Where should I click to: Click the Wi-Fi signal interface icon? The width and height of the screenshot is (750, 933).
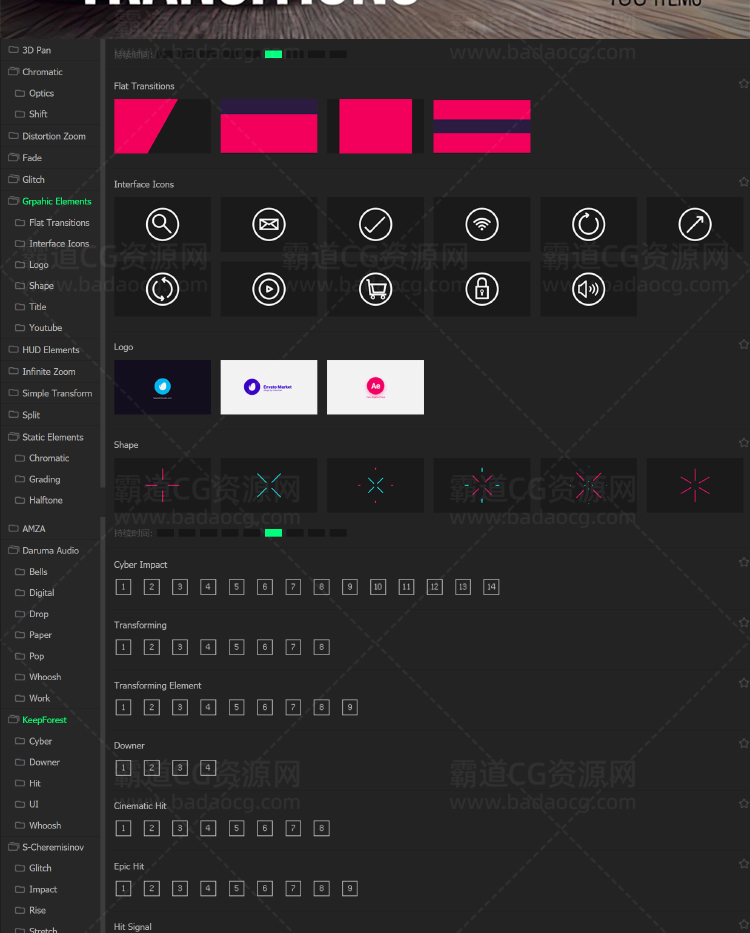(481, 225)
